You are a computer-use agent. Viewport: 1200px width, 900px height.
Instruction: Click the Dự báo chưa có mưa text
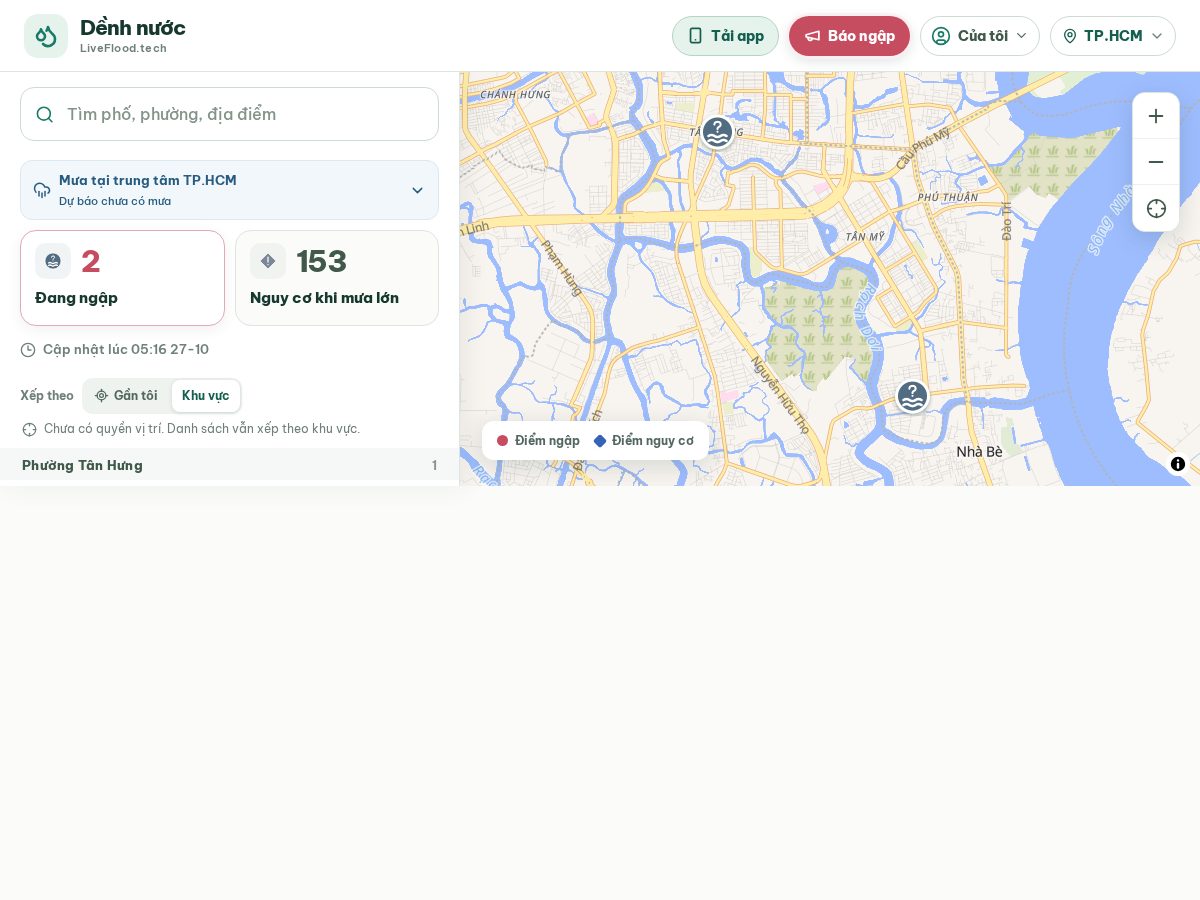pyautogui.click(x=115, y=201)
